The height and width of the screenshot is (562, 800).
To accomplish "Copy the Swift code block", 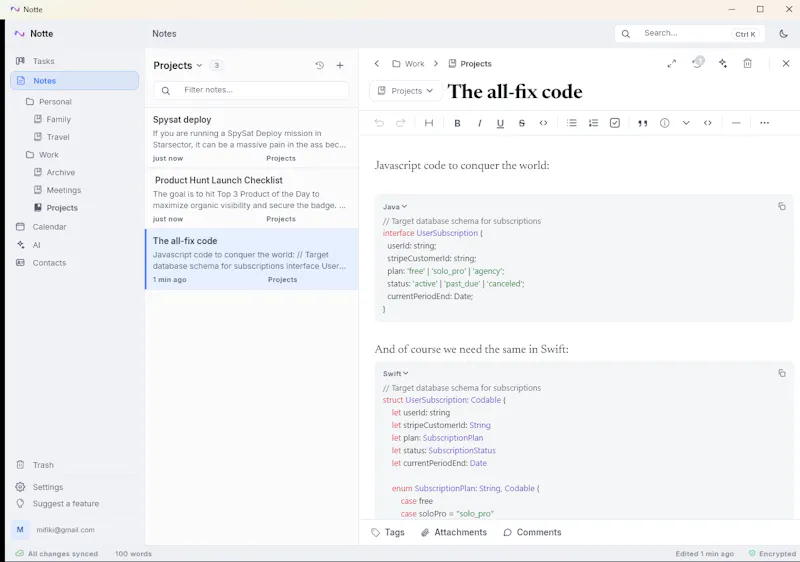I will (x=782, y=373).
